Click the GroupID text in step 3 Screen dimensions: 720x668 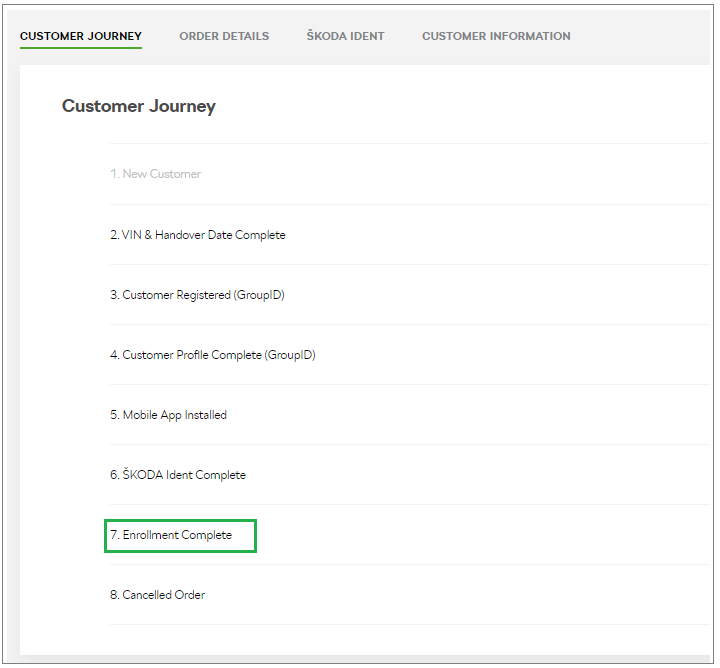(259, 295)
